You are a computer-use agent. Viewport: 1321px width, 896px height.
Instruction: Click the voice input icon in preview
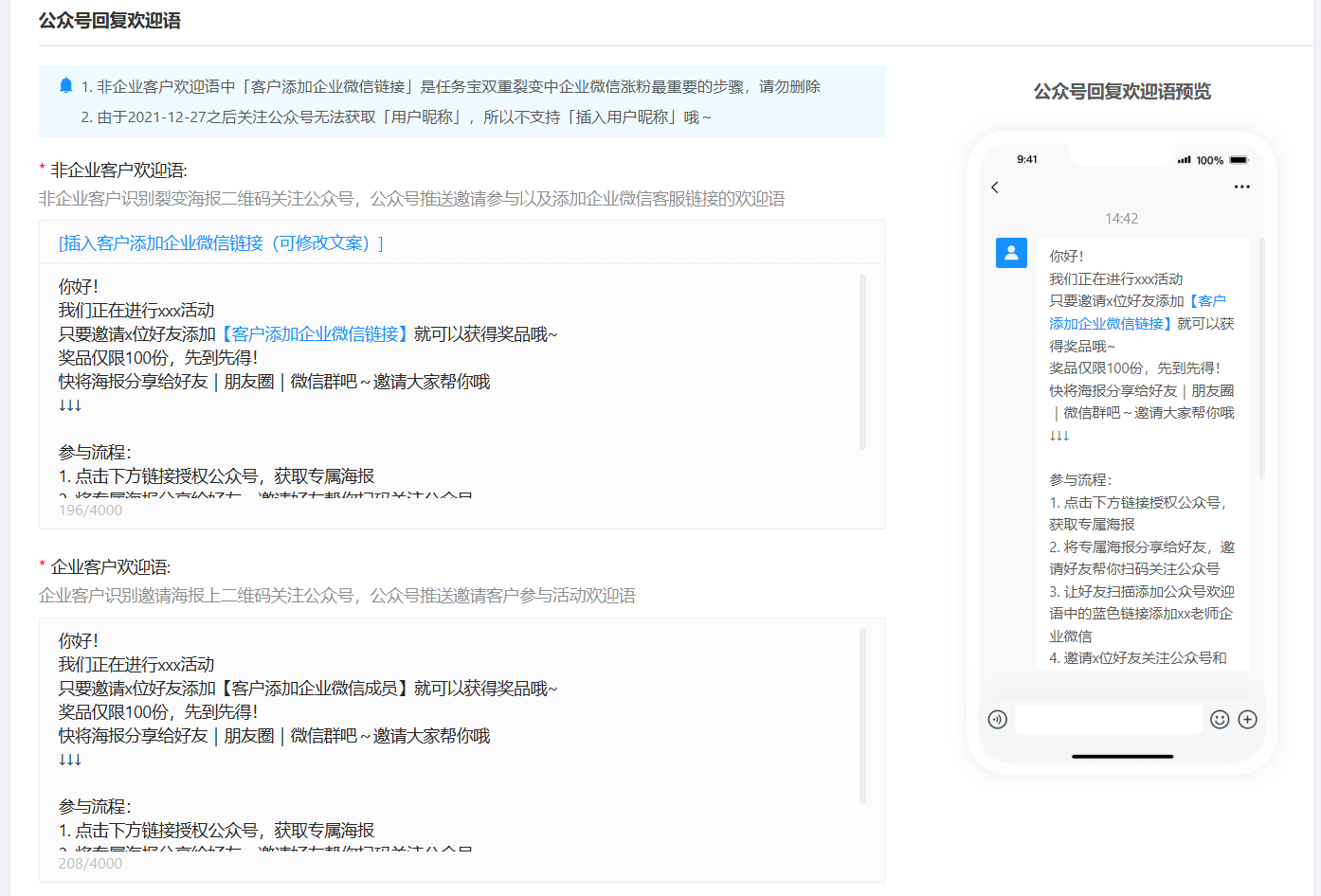click(x=997, y=720)
